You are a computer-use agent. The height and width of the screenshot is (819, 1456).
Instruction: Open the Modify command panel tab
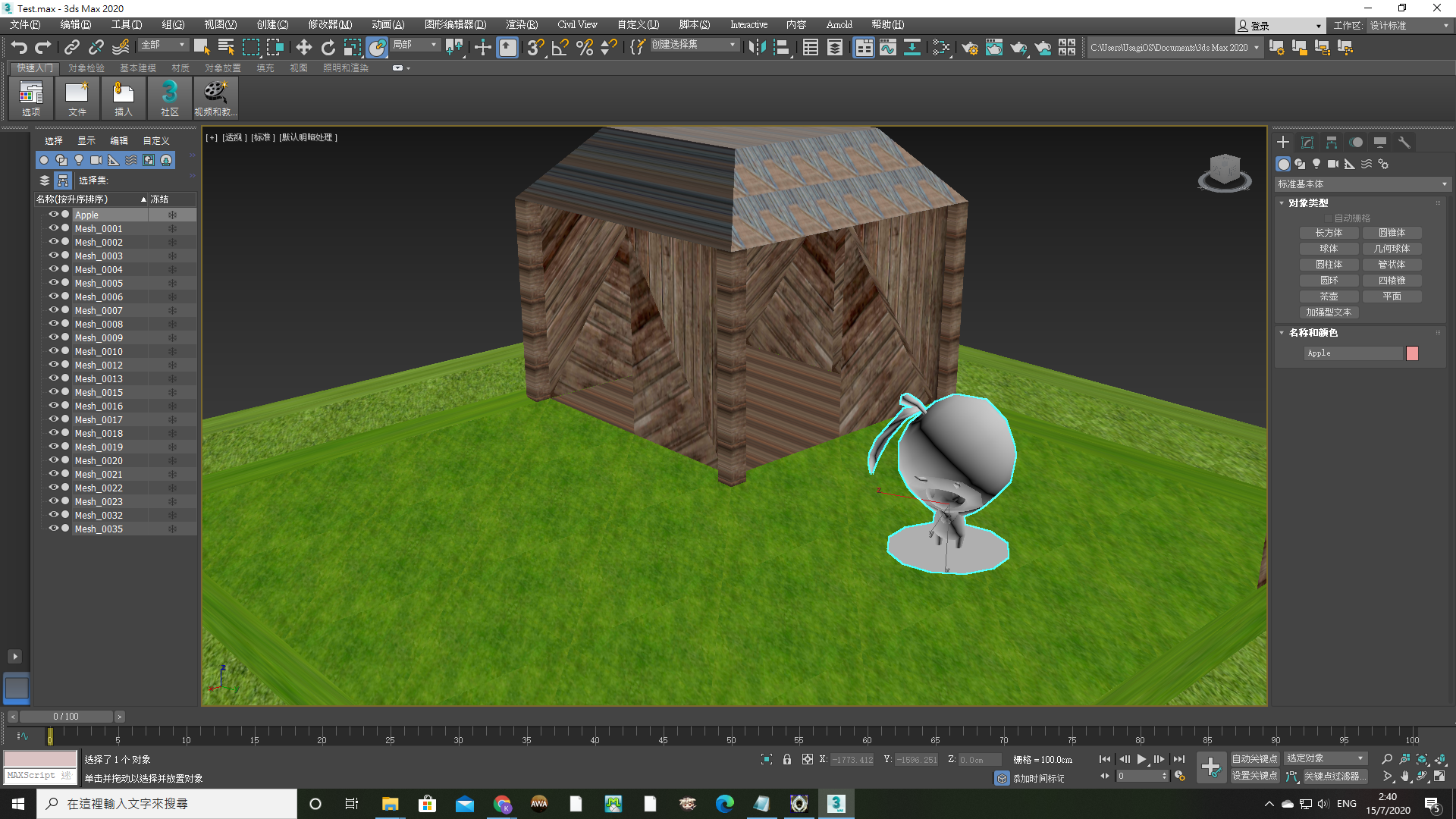[1307, 143]
